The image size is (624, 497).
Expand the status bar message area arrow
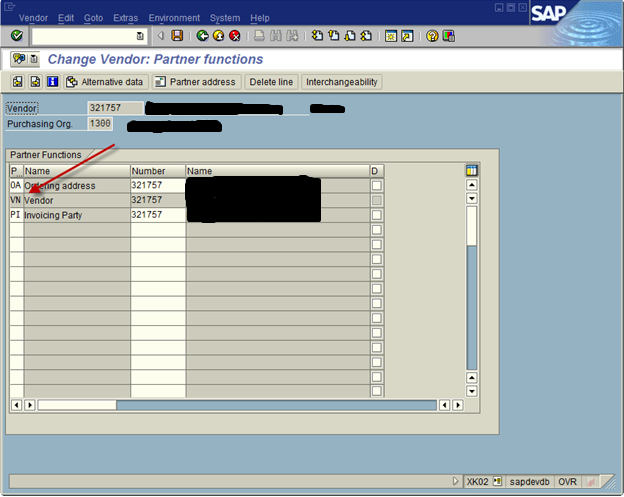[455, 481]
